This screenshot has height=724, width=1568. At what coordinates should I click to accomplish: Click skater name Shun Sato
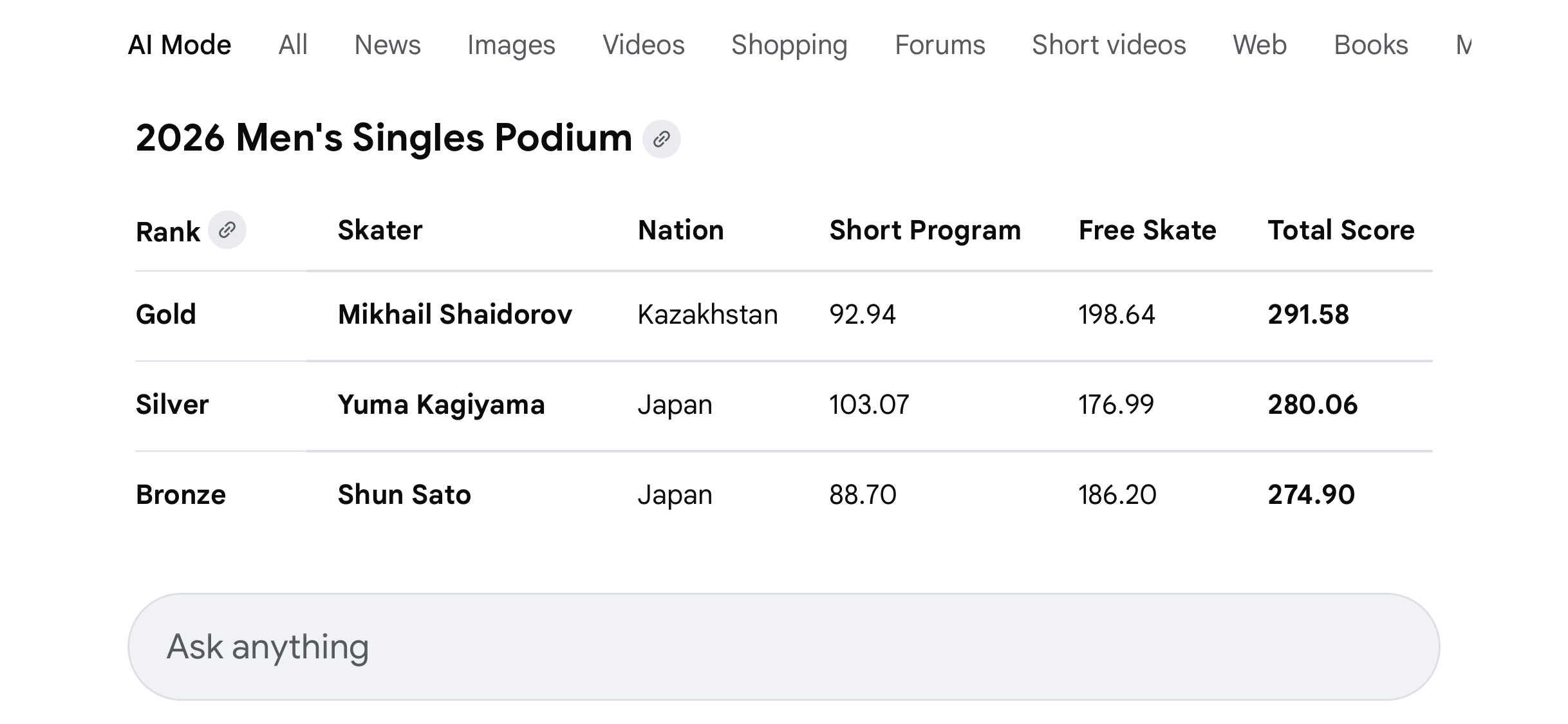pyautogui.click(x=404, y=495)
